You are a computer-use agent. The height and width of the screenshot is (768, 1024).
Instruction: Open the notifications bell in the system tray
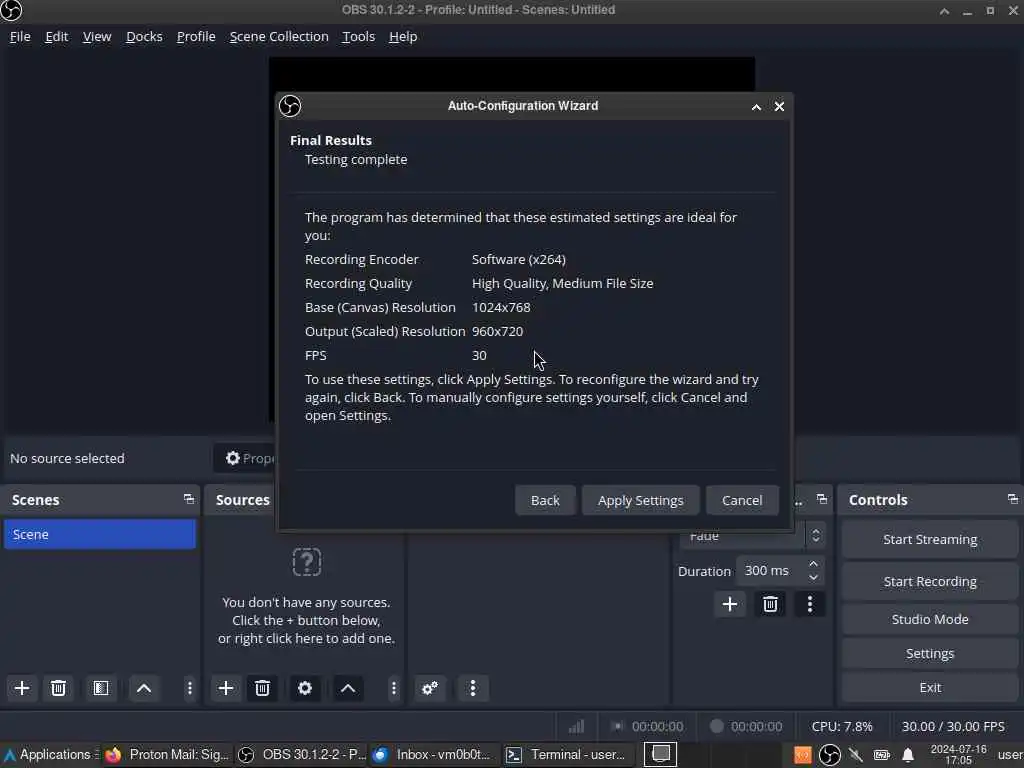(x=908, y=755)
